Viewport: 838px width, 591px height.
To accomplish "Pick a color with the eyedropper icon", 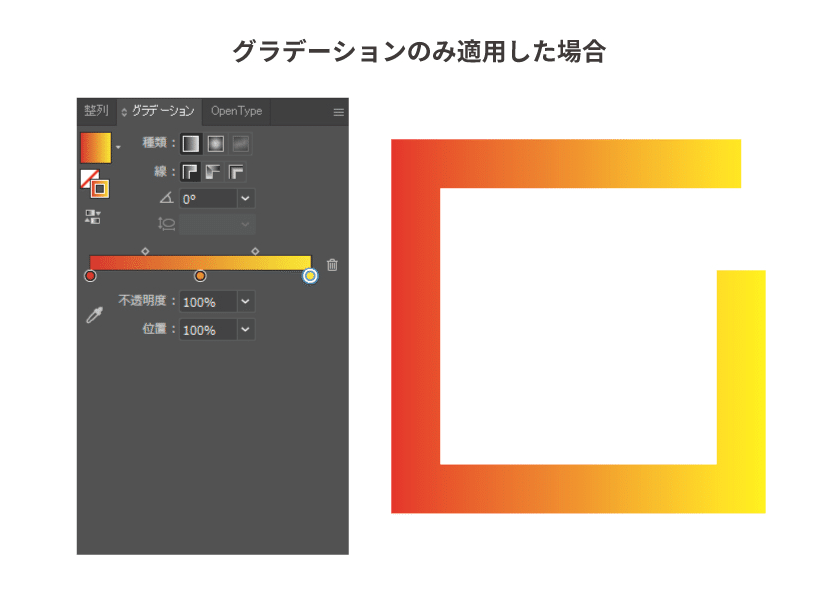I will (x=95, y=315).
